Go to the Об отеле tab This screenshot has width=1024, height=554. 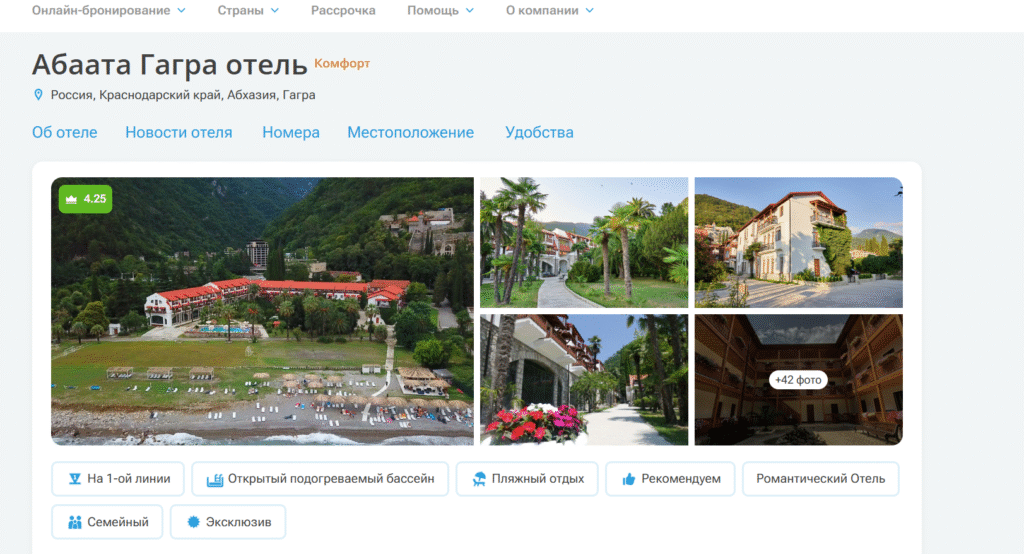(65, 133)
